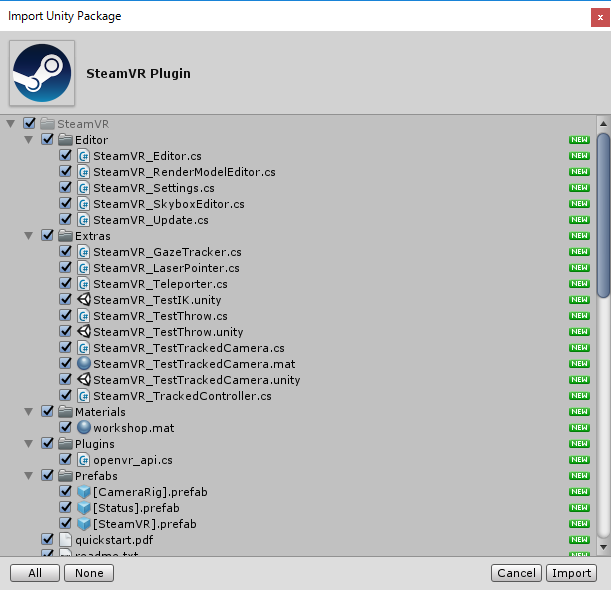The image size is (611, 590).
Task: Click the vertical scrollbar thumb
Action: point(603,216)
